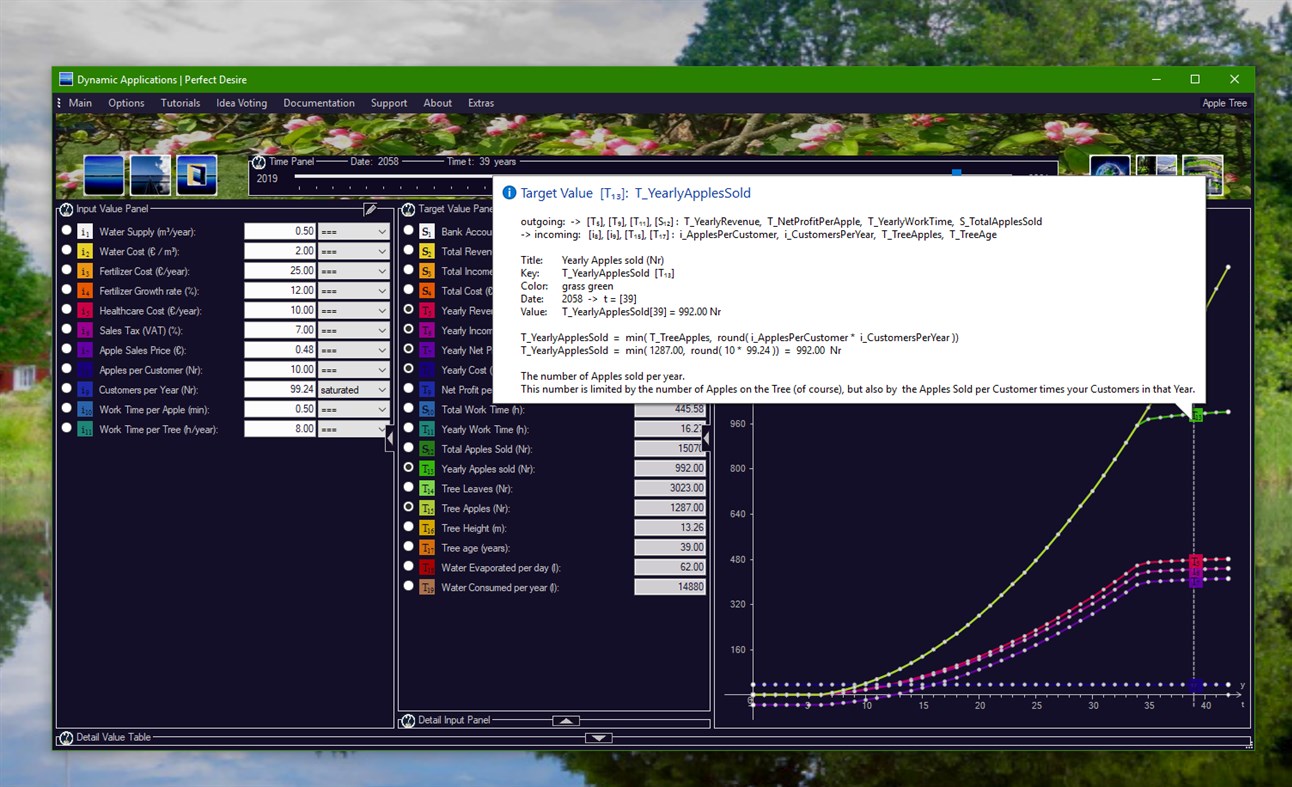Open the Tutorials menu
The height and width of the screenshot is (787, 1292).
pos(180,103)
